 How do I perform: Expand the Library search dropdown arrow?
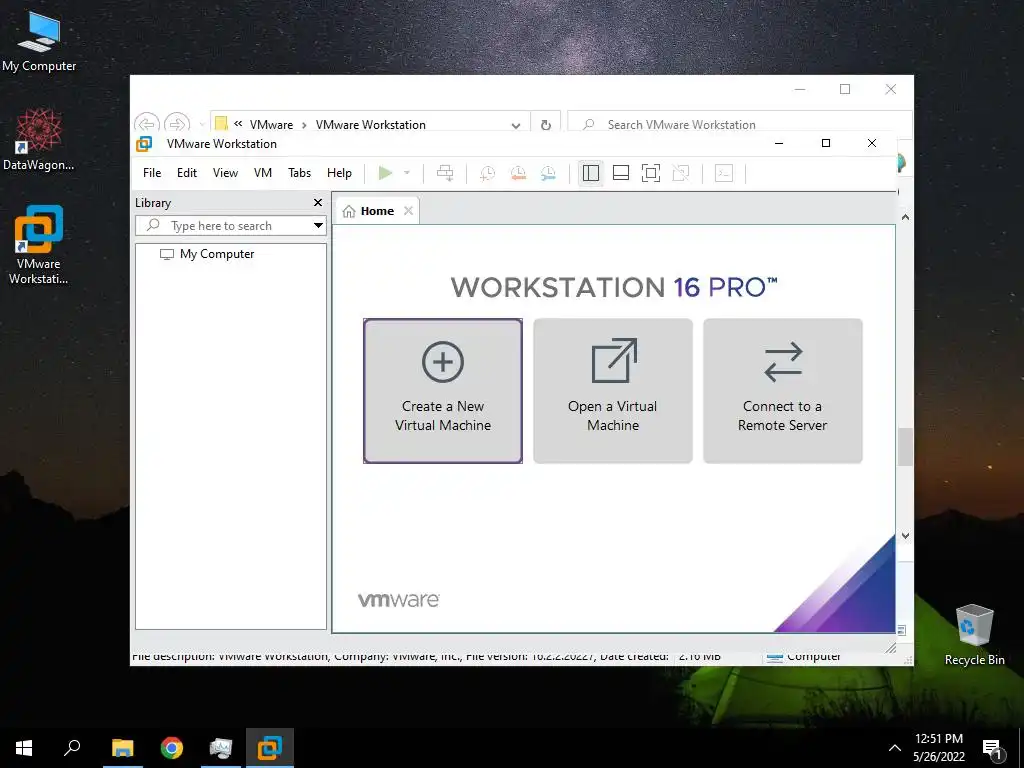pos(318,226)
